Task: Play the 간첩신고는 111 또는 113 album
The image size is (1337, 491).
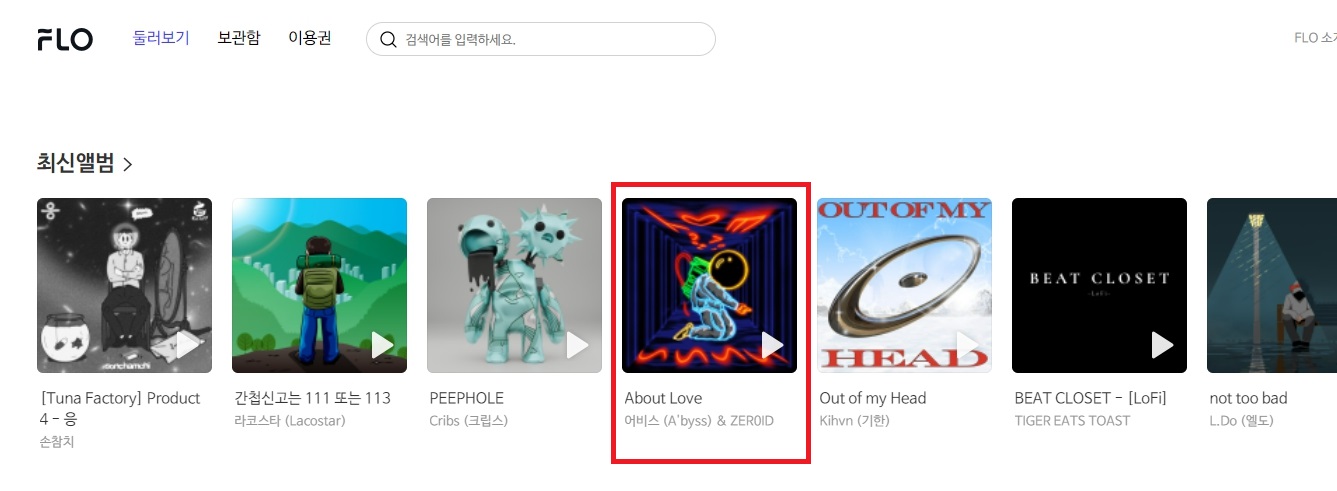Action: 382,345
